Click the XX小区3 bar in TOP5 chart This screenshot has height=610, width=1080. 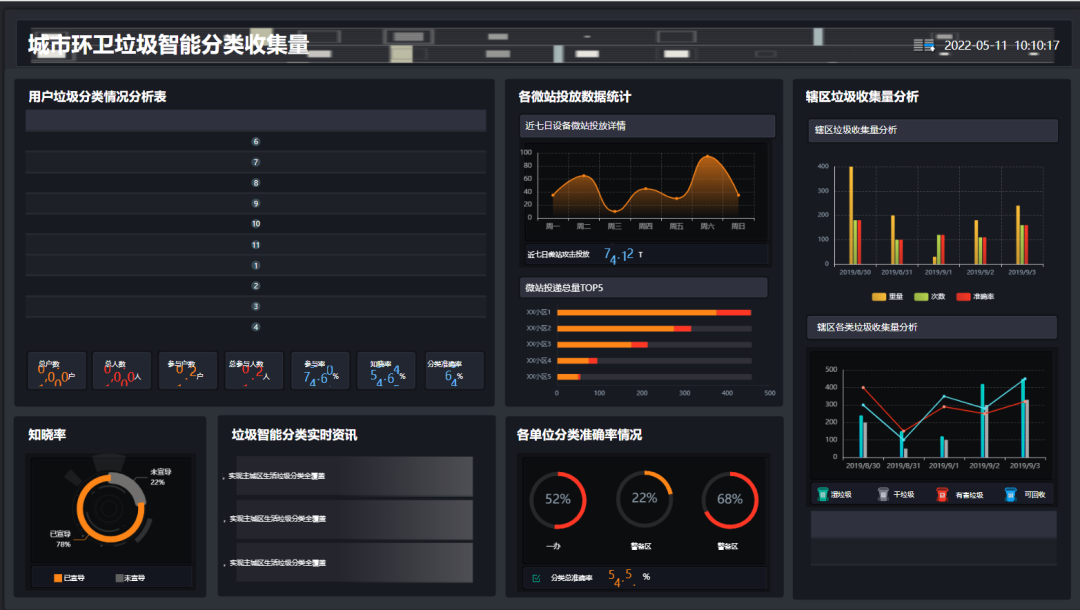click(602, 344)
